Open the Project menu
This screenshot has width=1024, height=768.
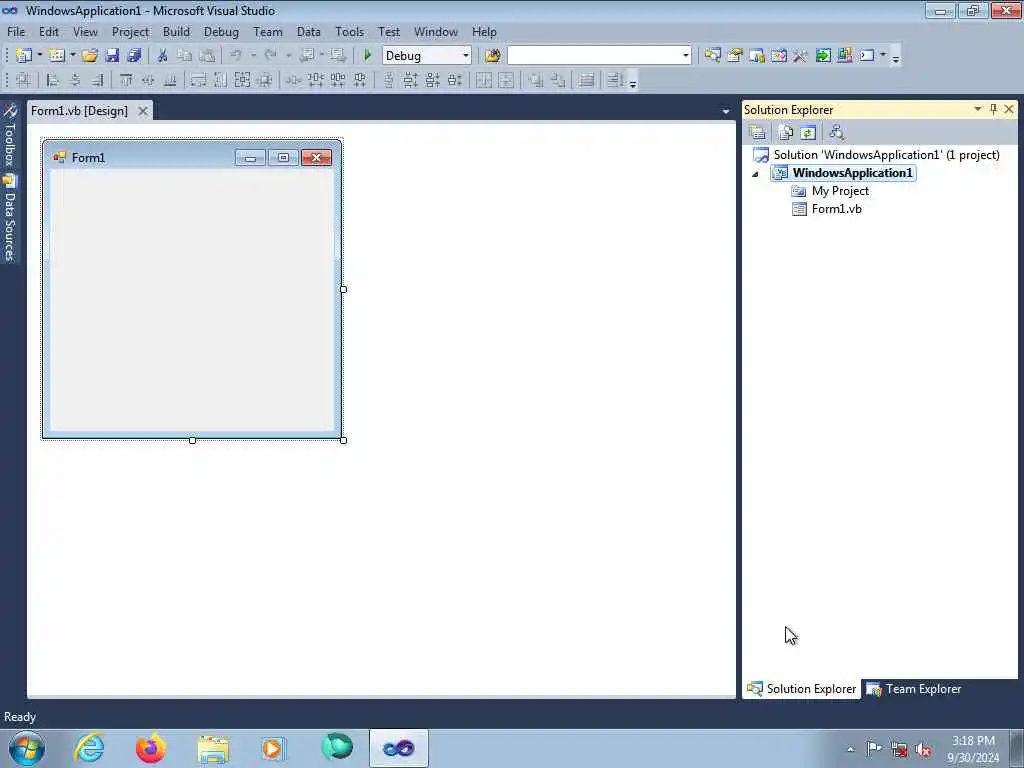tap(130, 31)
